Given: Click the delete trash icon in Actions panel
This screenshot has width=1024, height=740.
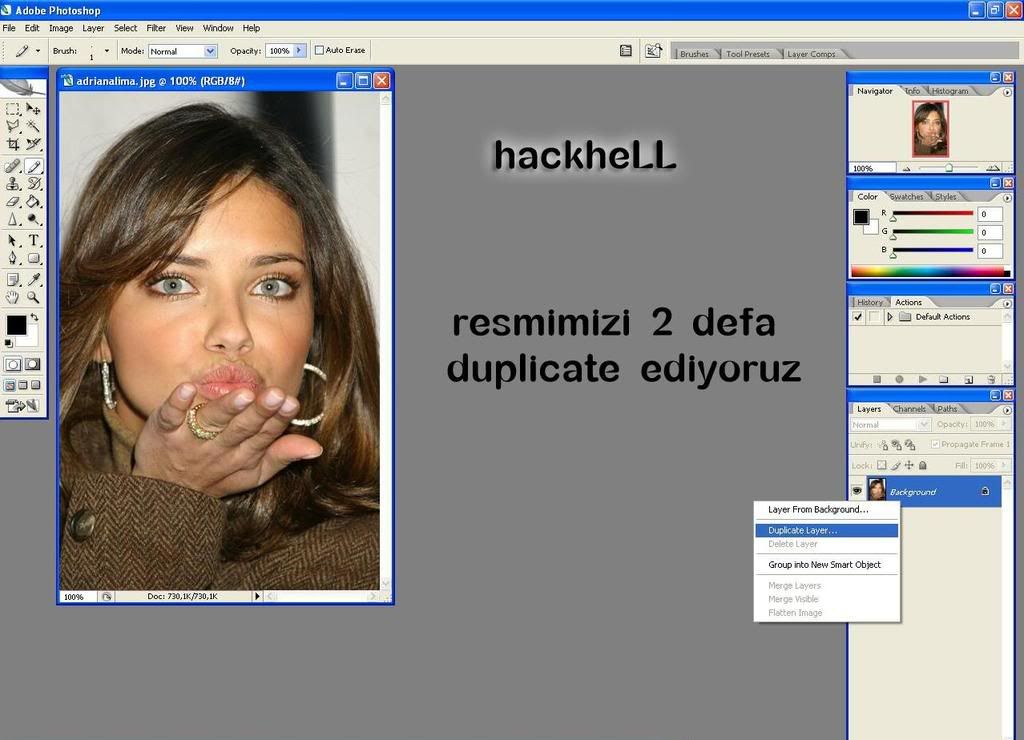Looking at the screenshot, I should point(991,379).
